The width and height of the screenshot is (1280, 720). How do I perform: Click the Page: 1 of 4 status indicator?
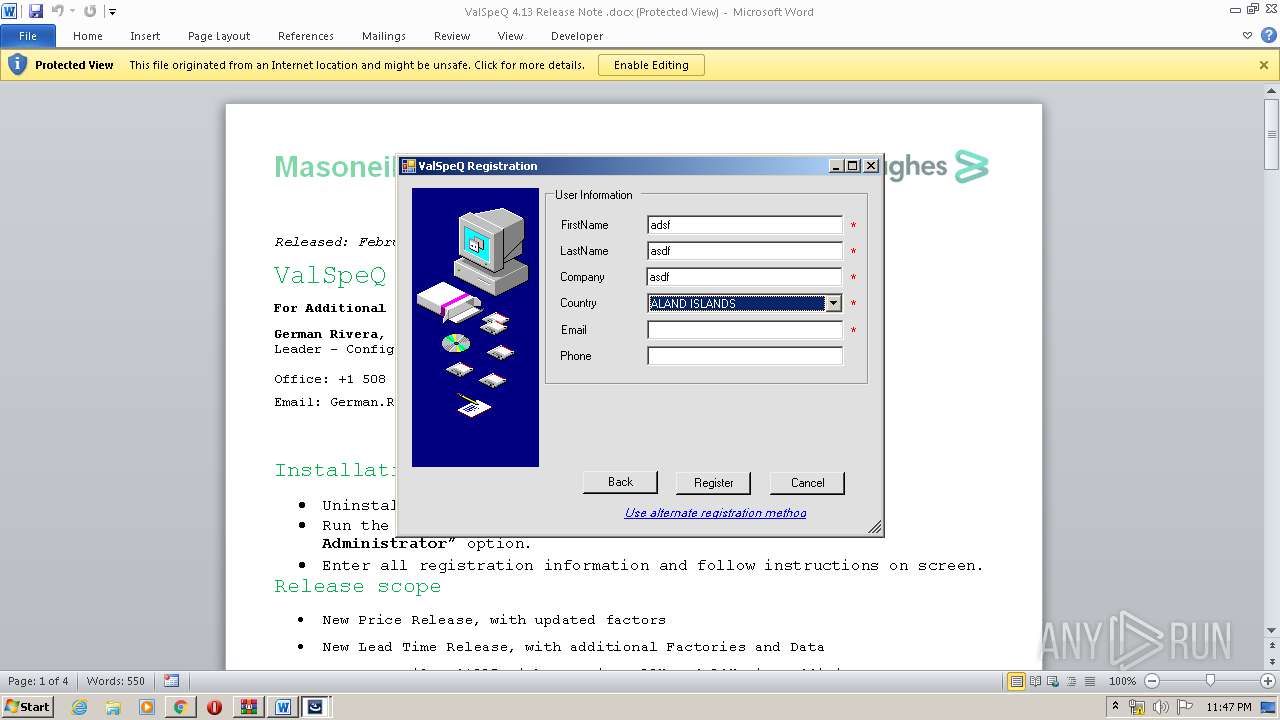tap(38, 681)
